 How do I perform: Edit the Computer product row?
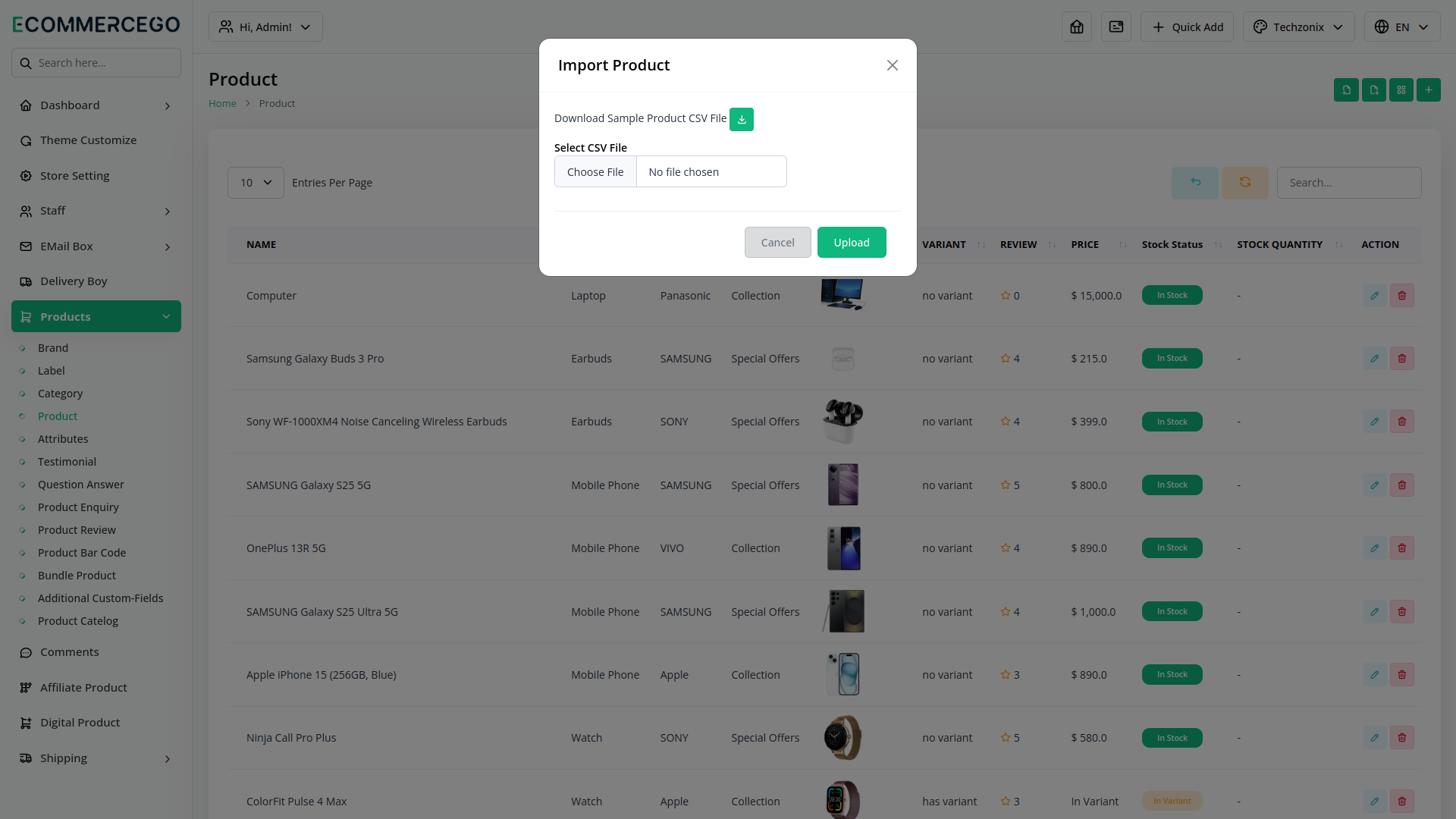(x=1374, y=296)
